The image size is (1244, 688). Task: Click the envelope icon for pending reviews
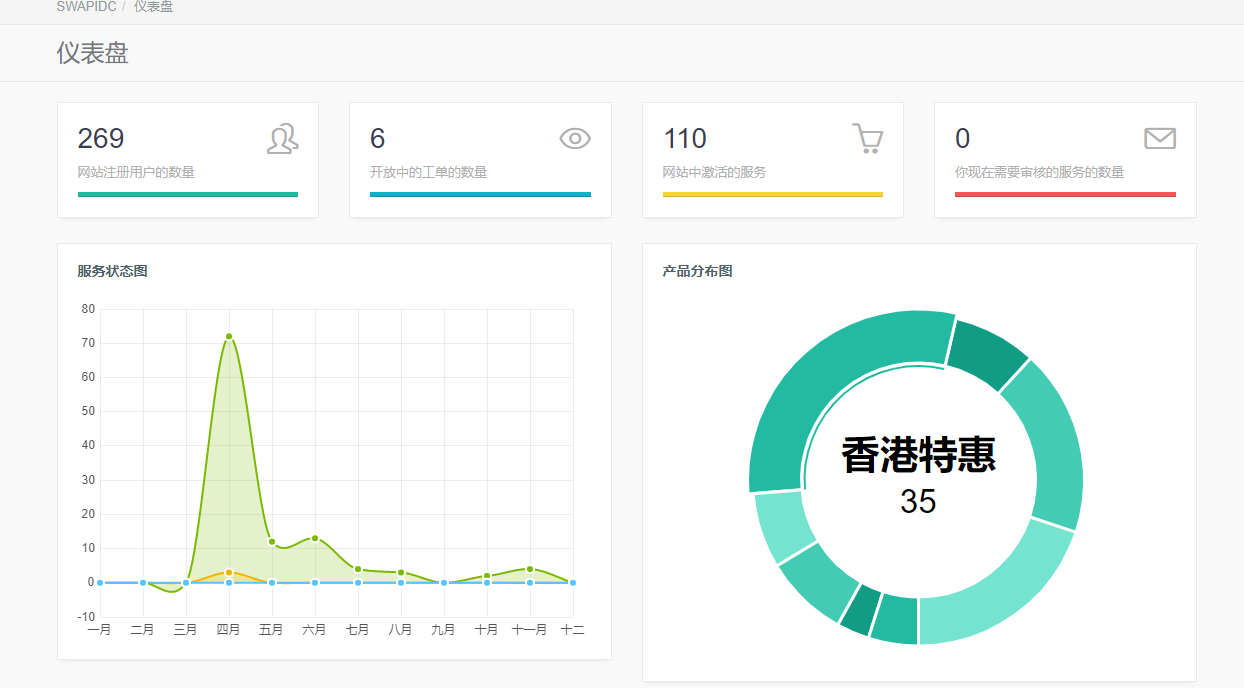coord(1160,138)
